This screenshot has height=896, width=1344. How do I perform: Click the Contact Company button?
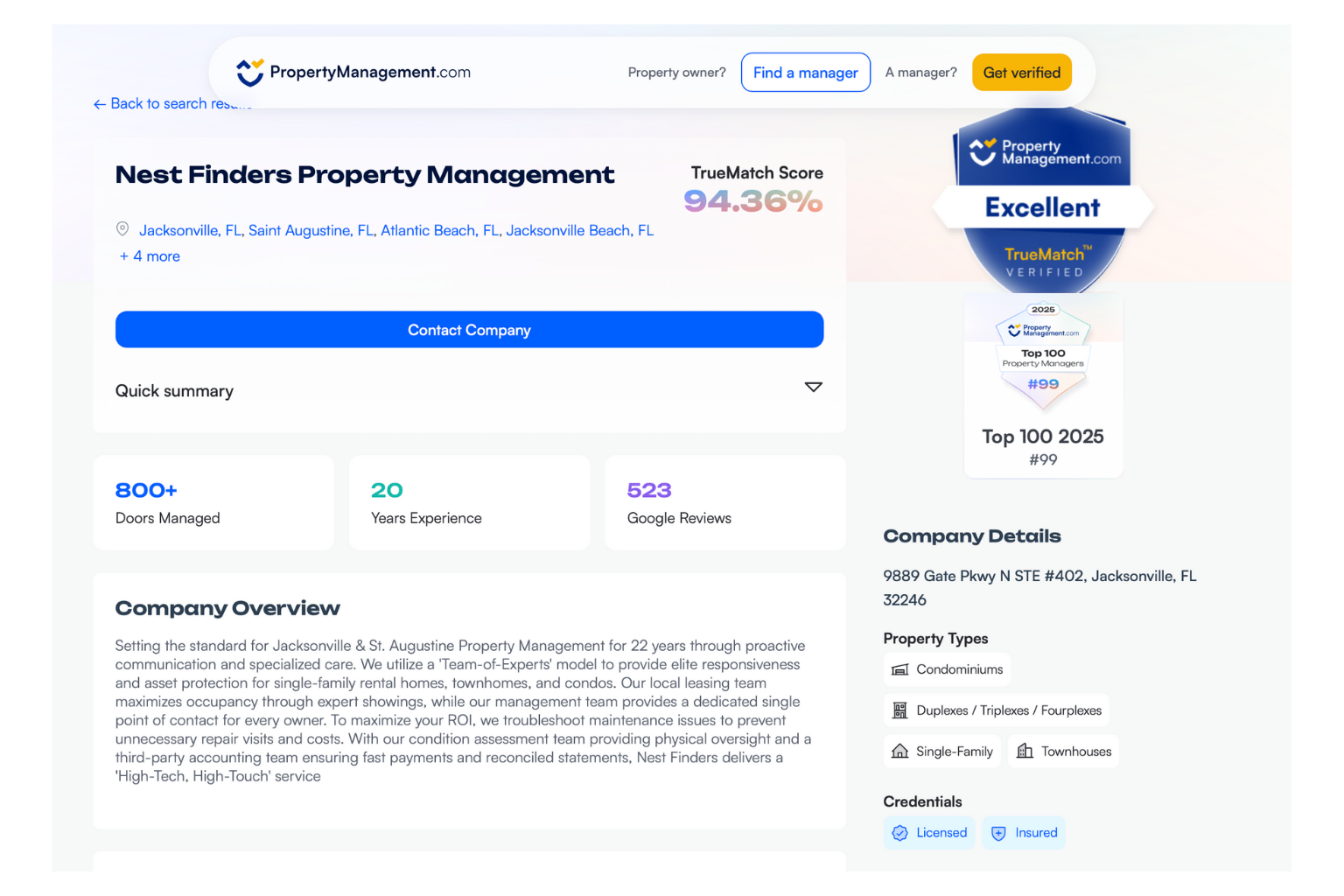coord(469,330)
